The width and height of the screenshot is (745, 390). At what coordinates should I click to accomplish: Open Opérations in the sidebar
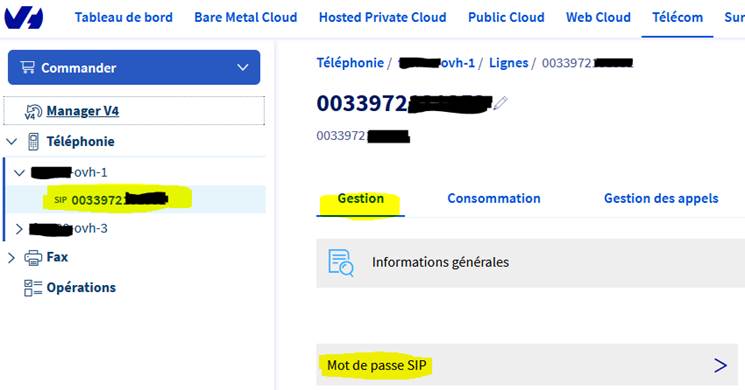click(x=81, y=288)
